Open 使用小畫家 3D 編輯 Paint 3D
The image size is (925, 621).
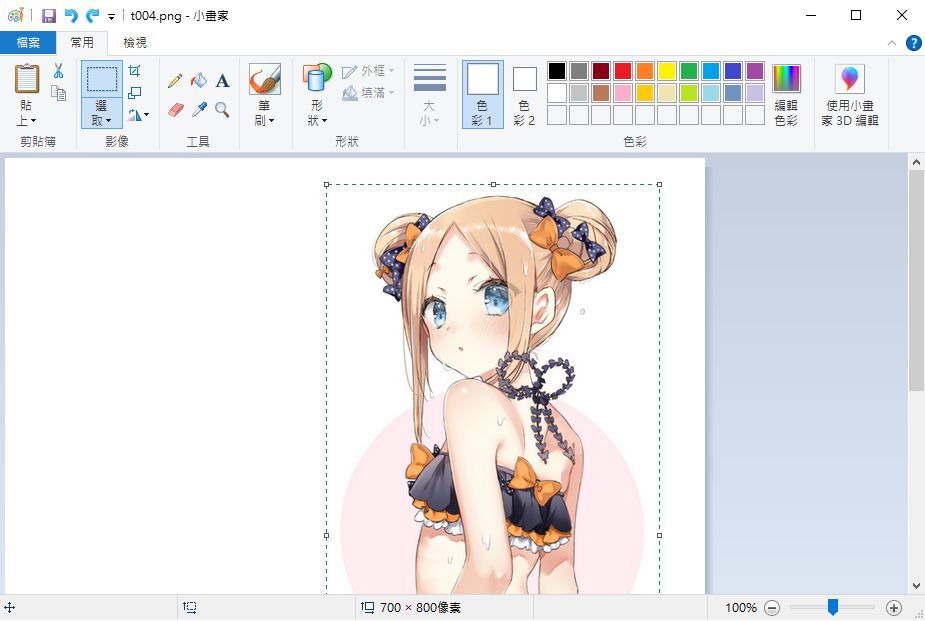coord(850,94)
